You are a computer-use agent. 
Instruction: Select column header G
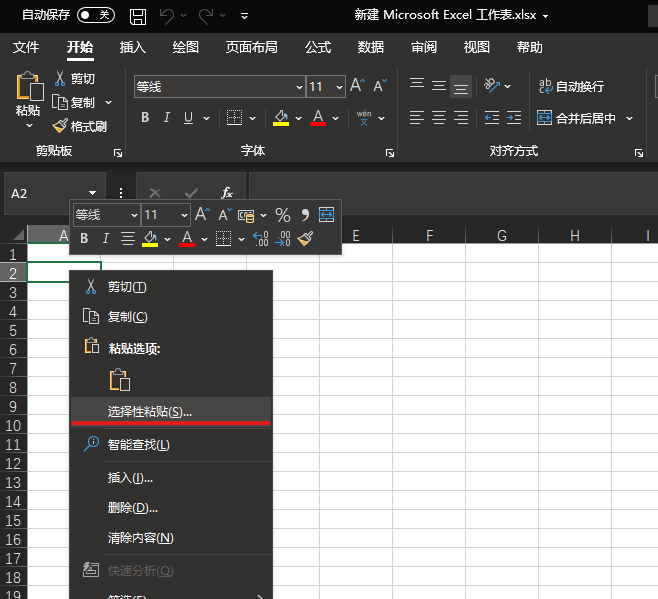tap(502, 235)
